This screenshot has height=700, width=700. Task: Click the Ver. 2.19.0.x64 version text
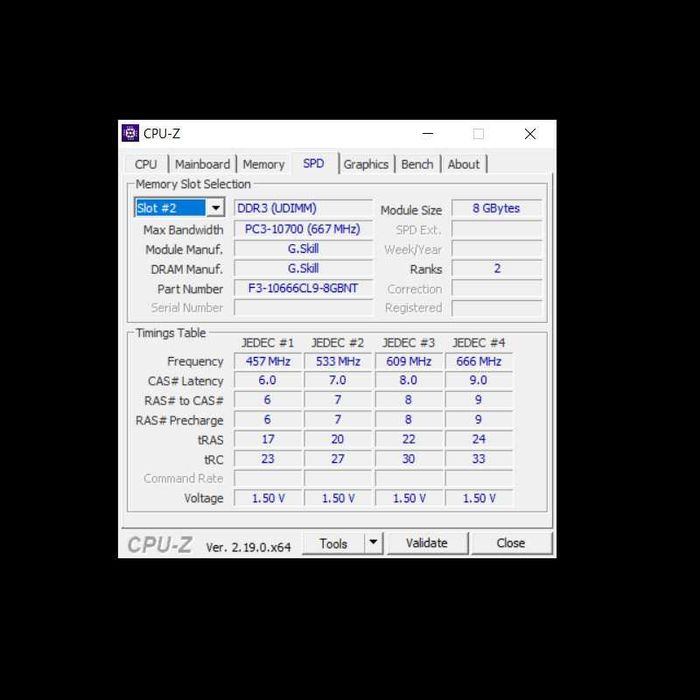tap(248, 547)
